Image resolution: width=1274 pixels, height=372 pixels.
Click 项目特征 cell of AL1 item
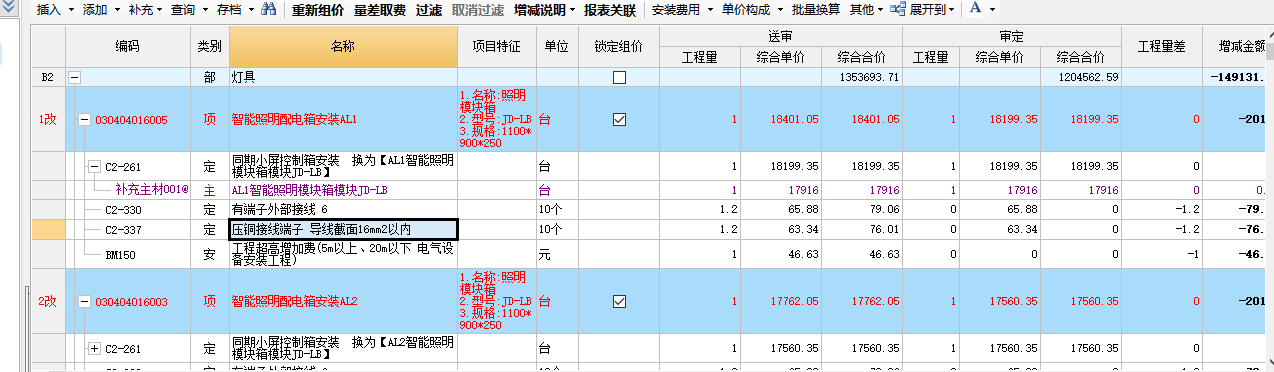coord(496,119)
